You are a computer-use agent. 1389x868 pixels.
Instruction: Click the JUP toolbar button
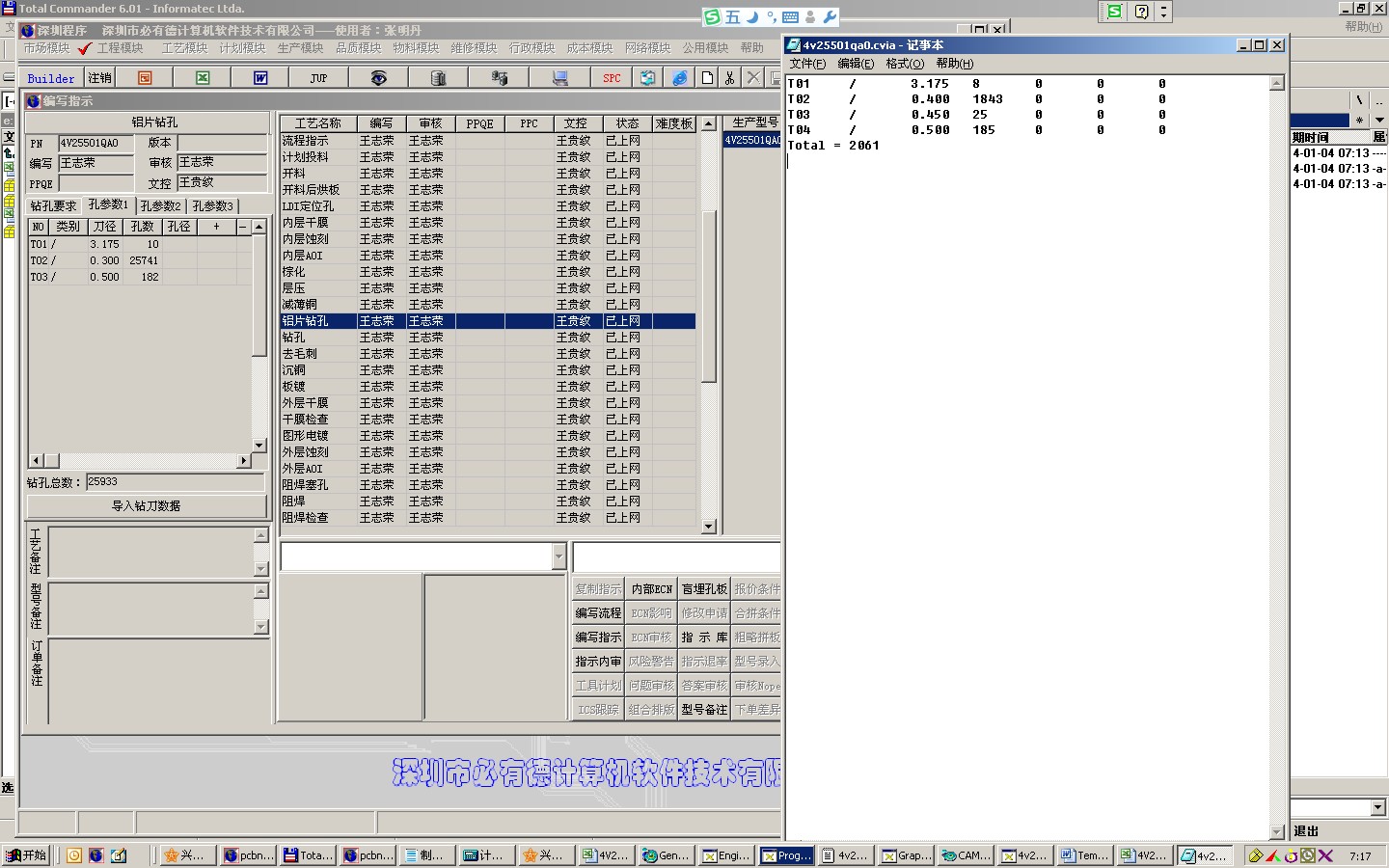click(x=318, y=78)
